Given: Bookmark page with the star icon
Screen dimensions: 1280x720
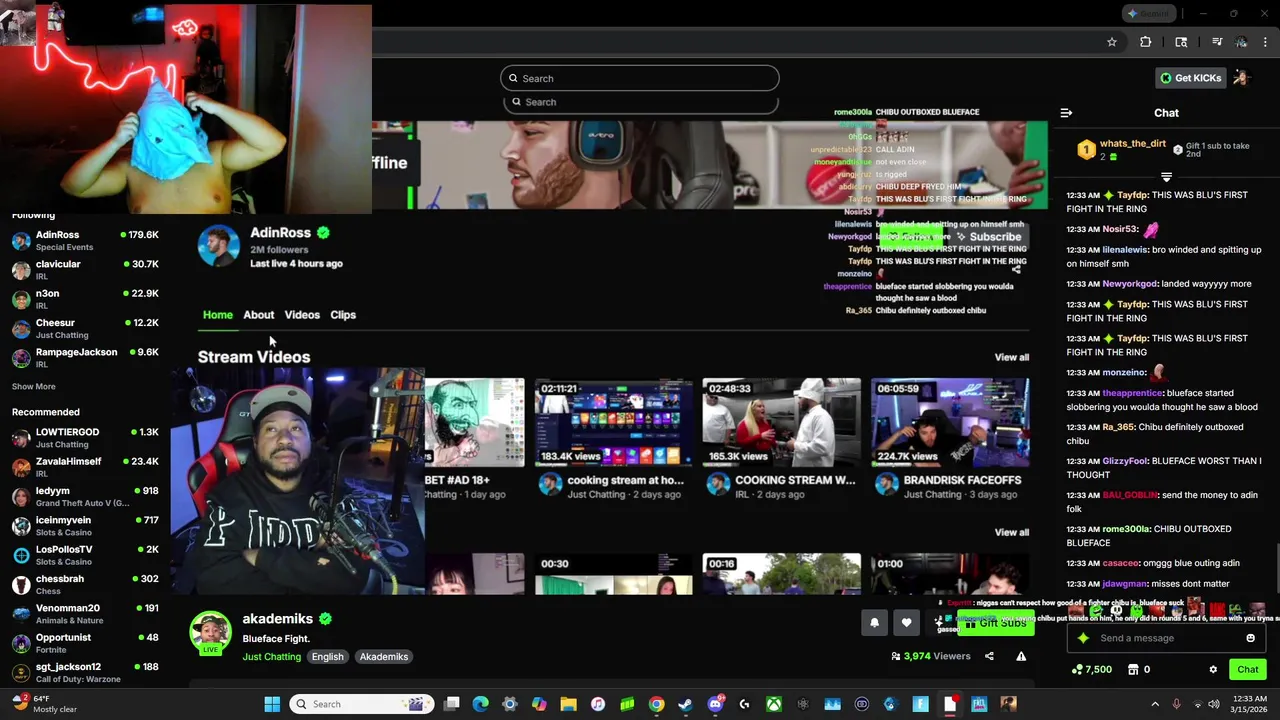Looking at the screenshot, I should 1111,42.
